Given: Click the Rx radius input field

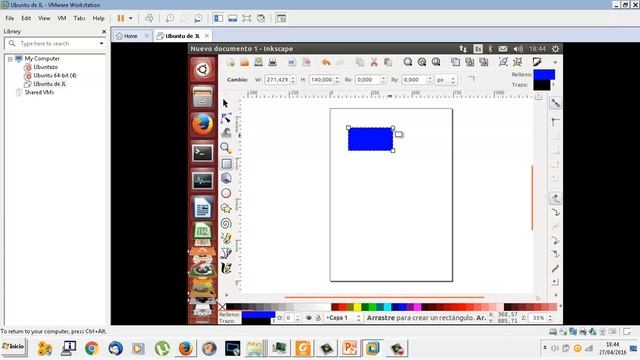Looking at the screenshot, I should point(368,80).
